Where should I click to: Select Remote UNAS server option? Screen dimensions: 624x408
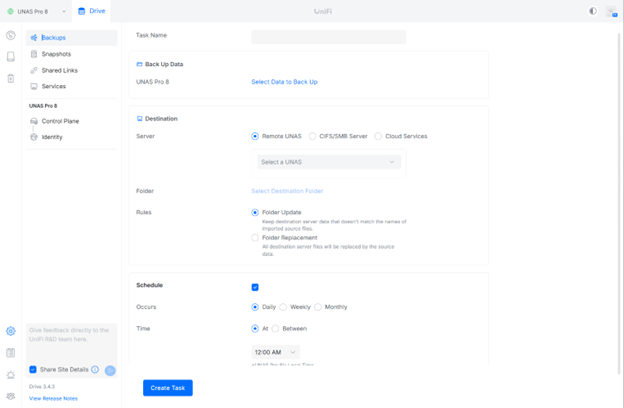tap(255, 136)
